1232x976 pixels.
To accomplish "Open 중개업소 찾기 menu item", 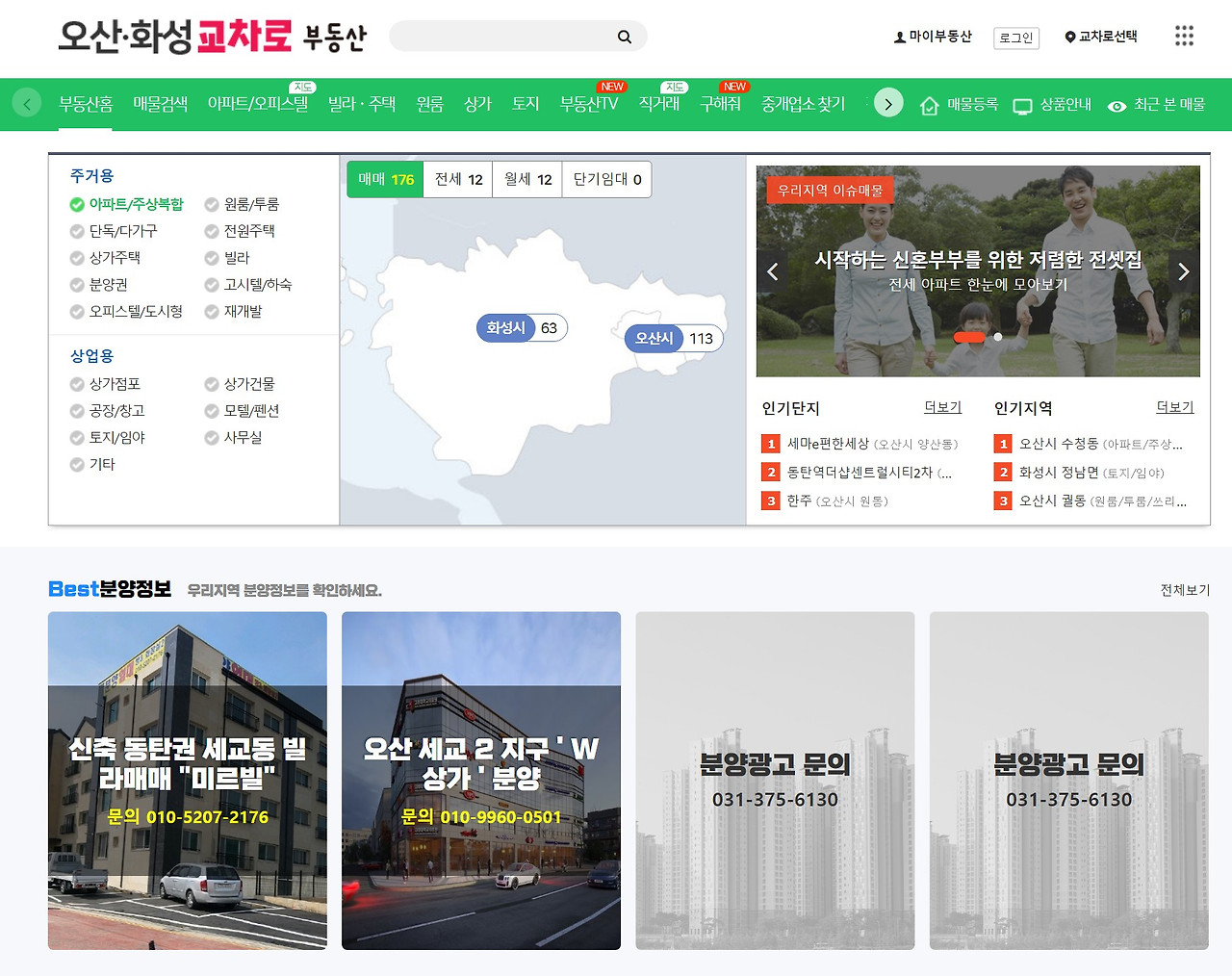I will coord(803,104).
